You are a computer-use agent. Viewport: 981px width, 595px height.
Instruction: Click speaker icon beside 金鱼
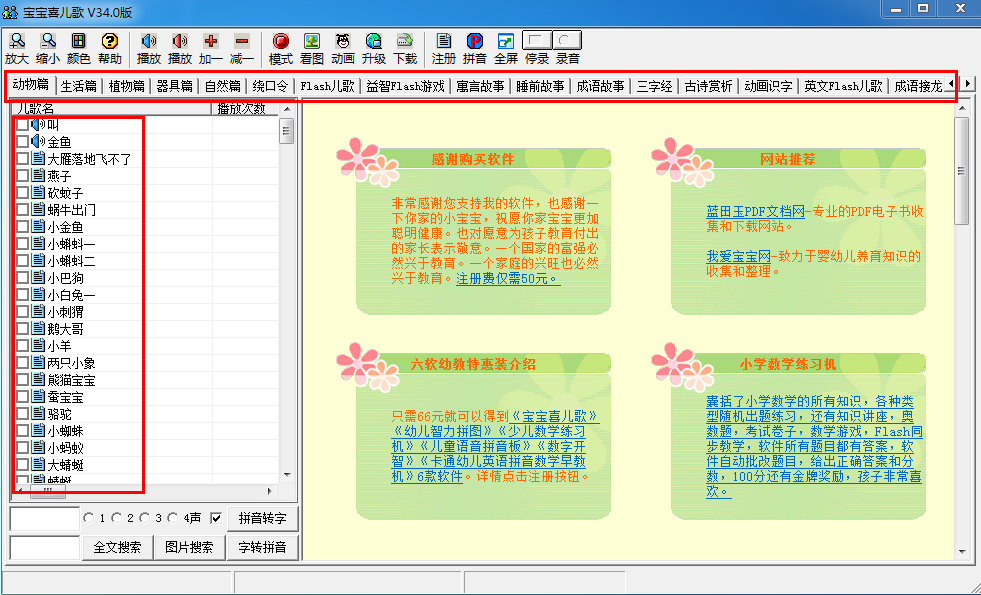point(38,141)
